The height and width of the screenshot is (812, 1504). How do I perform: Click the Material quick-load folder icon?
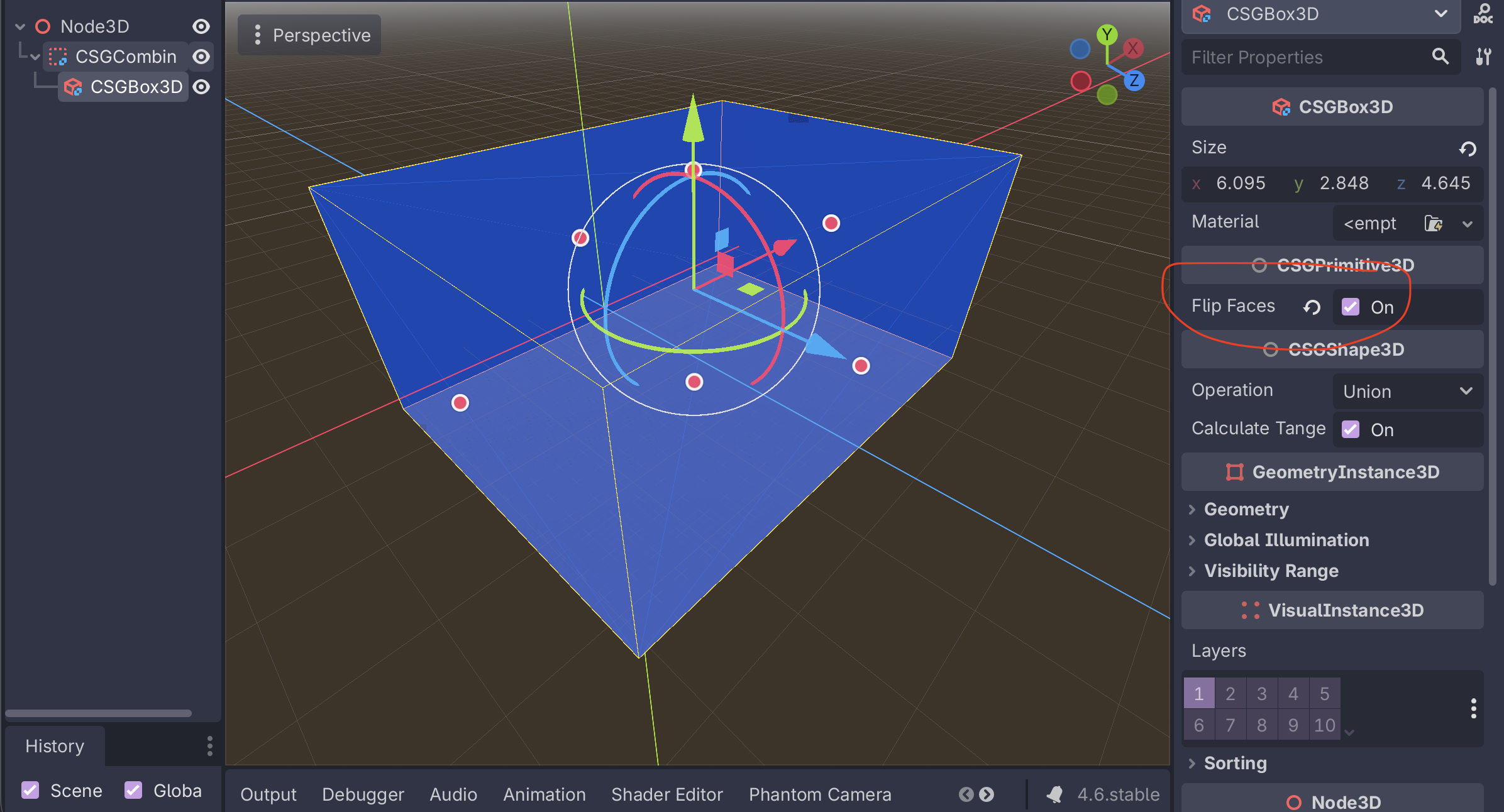pos(1433,223)
